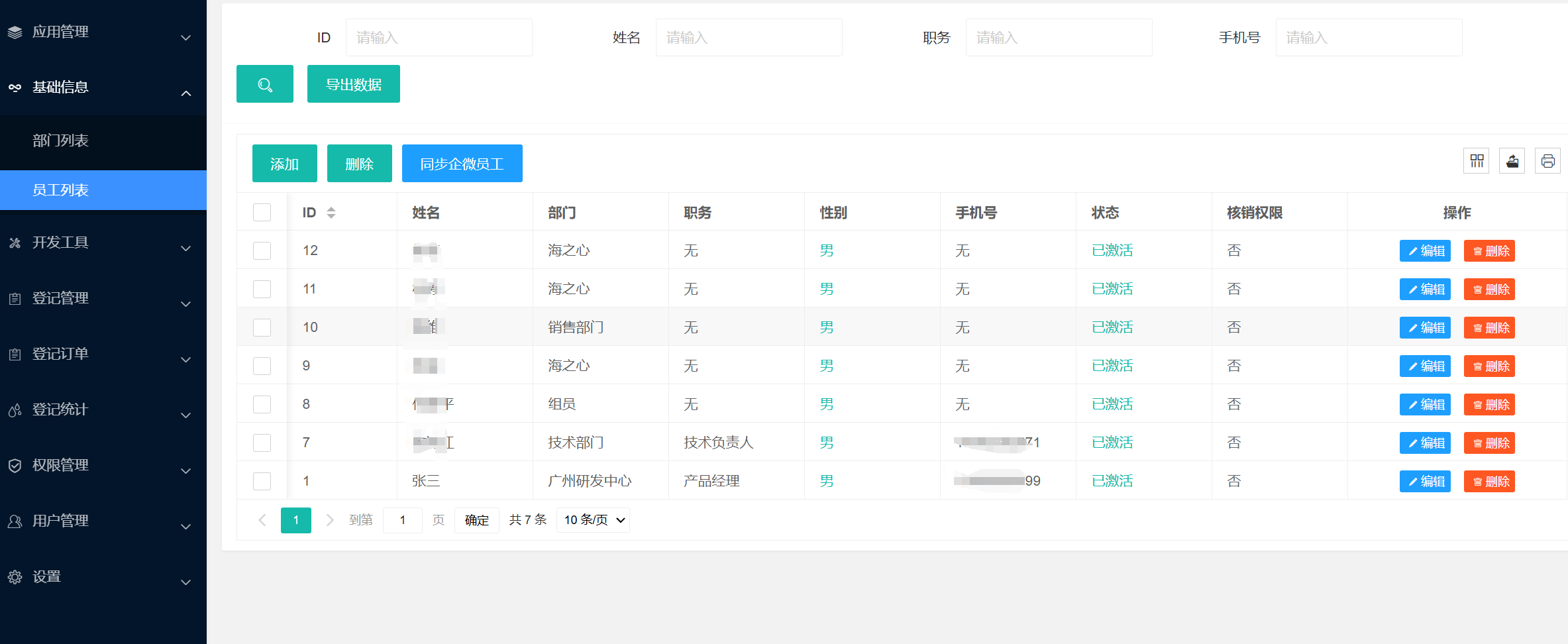This screenshot has height=644, width=1568.
Task: Edit employee with ID 11
Action: tap(1425, 290)
